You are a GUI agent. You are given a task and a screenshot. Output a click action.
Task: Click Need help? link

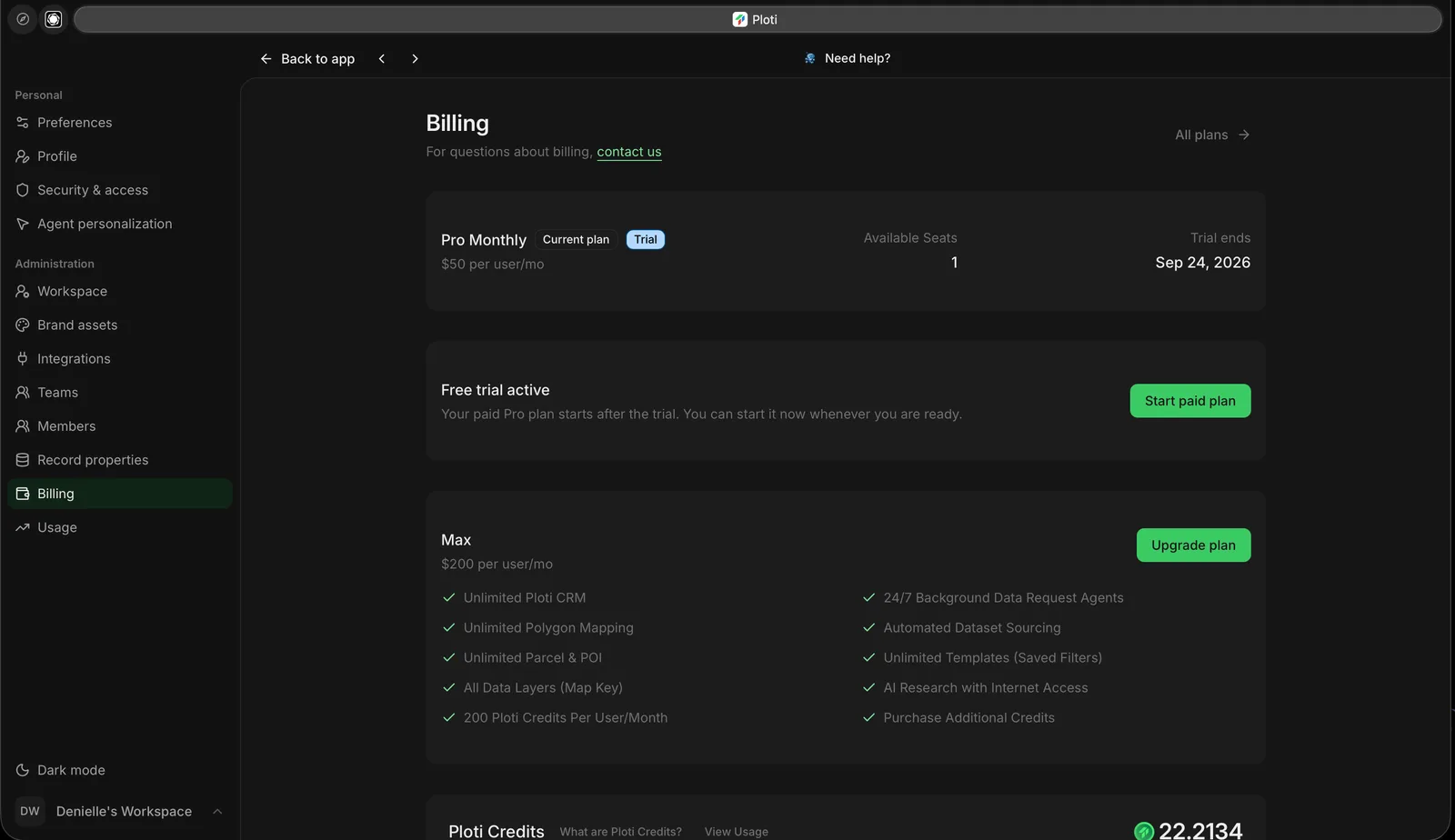pyautogui.click(x=848, y=58)
